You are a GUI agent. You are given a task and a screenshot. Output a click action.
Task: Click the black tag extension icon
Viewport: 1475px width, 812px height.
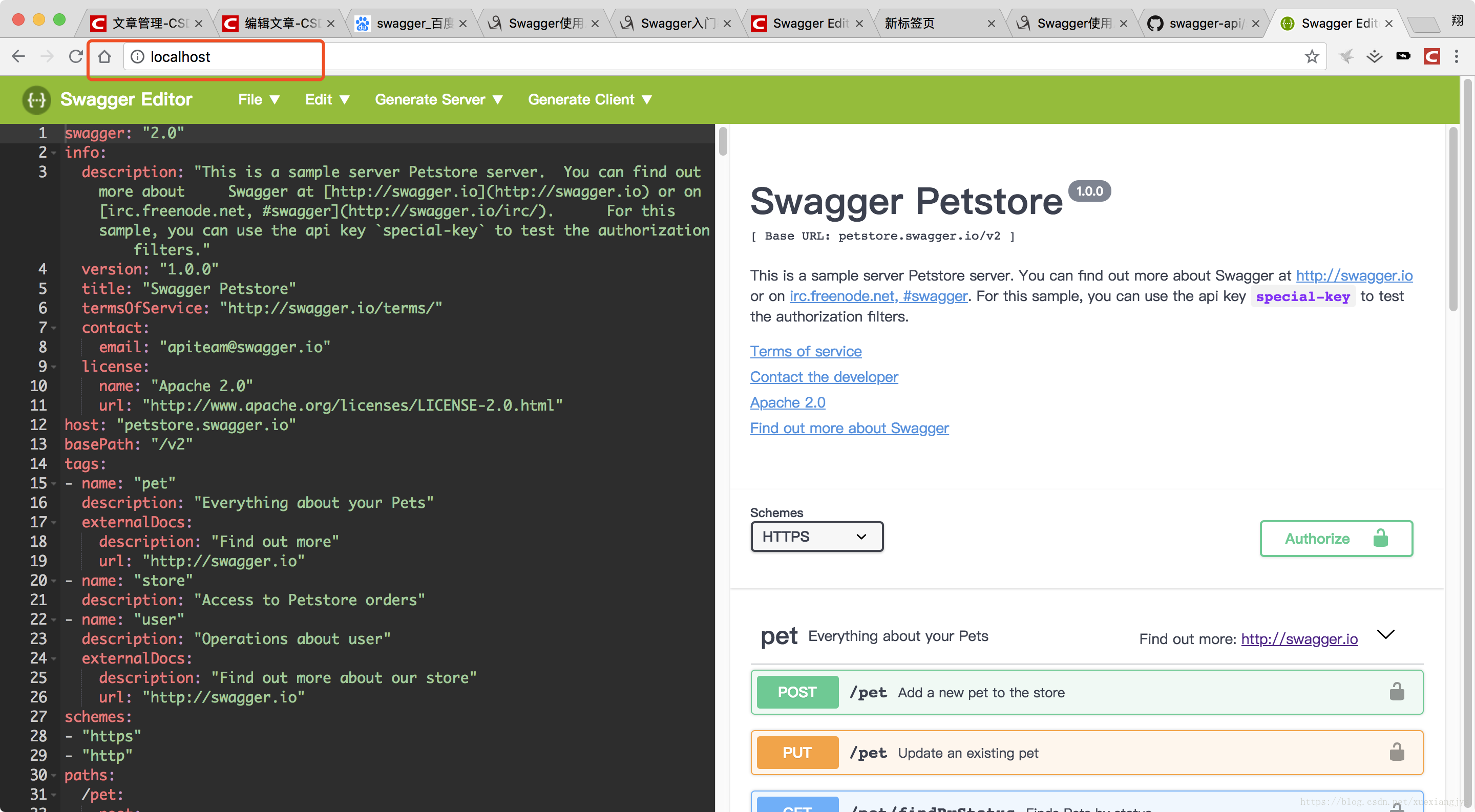pyautogui.click(x=1403, y=55)
